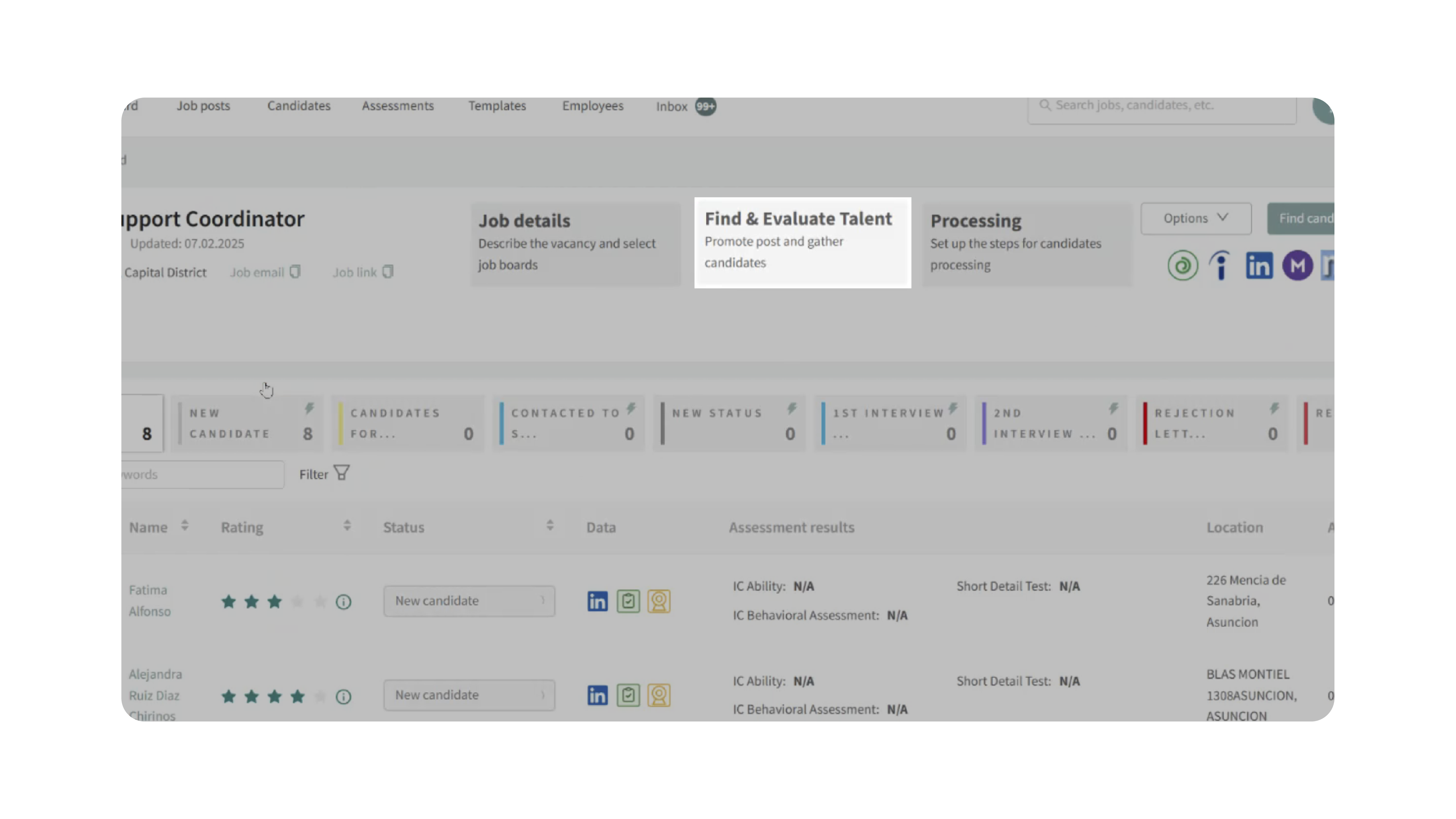Copy the Job link via copy icon
1456x819 pixels.
[388, 272]
